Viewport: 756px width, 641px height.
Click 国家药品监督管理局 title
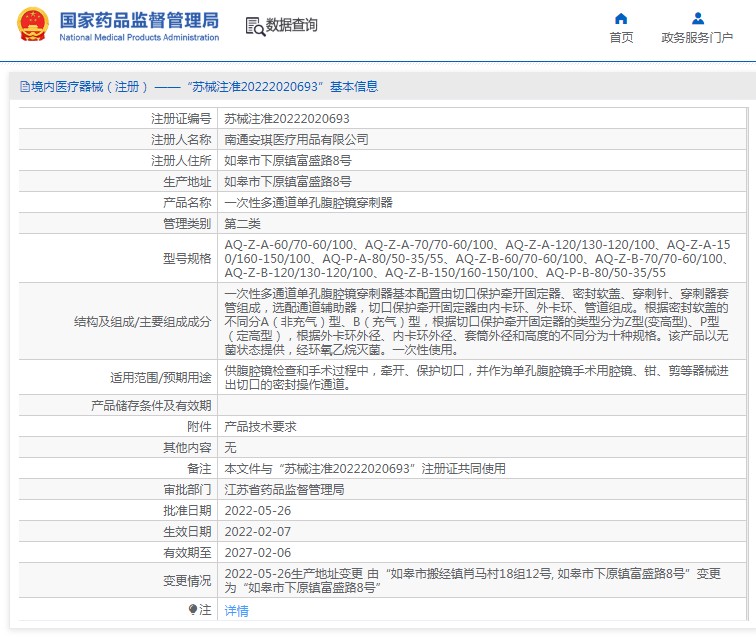pos(139,20)
